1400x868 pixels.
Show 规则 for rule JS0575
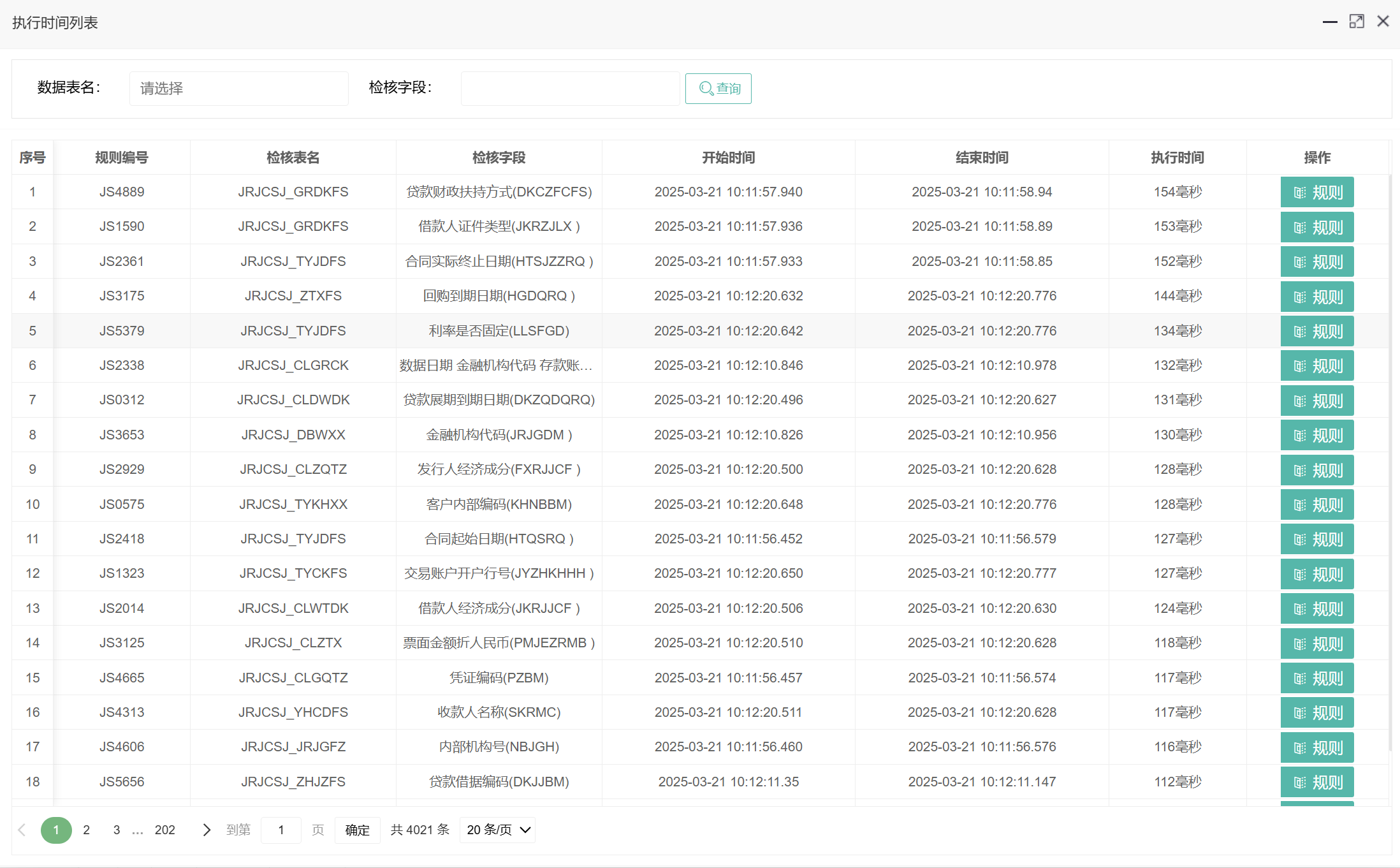point(1316,505)
